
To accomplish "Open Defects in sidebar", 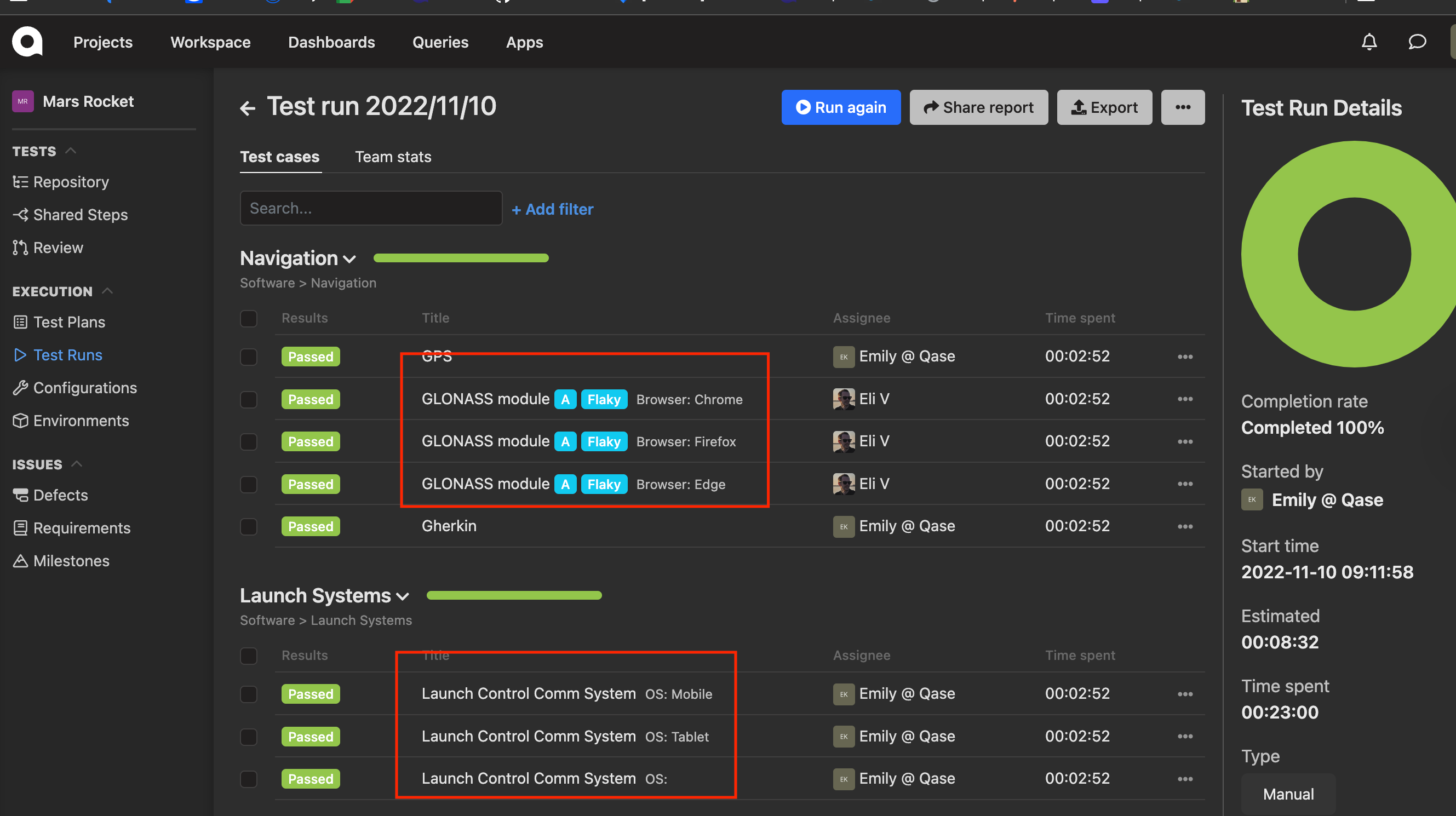I will [51, 495].
